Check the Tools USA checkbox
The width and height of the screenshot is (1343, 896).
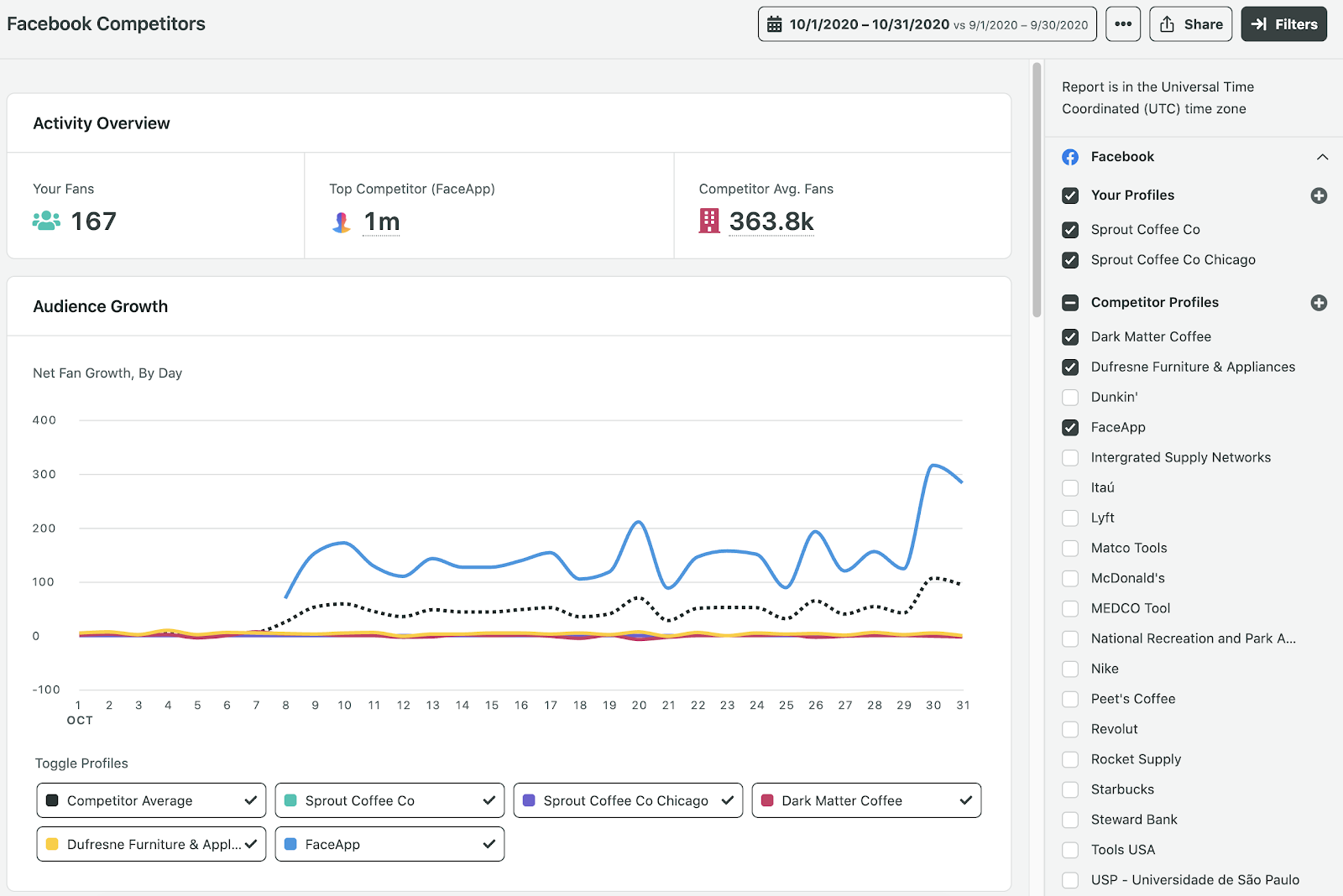(x=1070, y=851)
